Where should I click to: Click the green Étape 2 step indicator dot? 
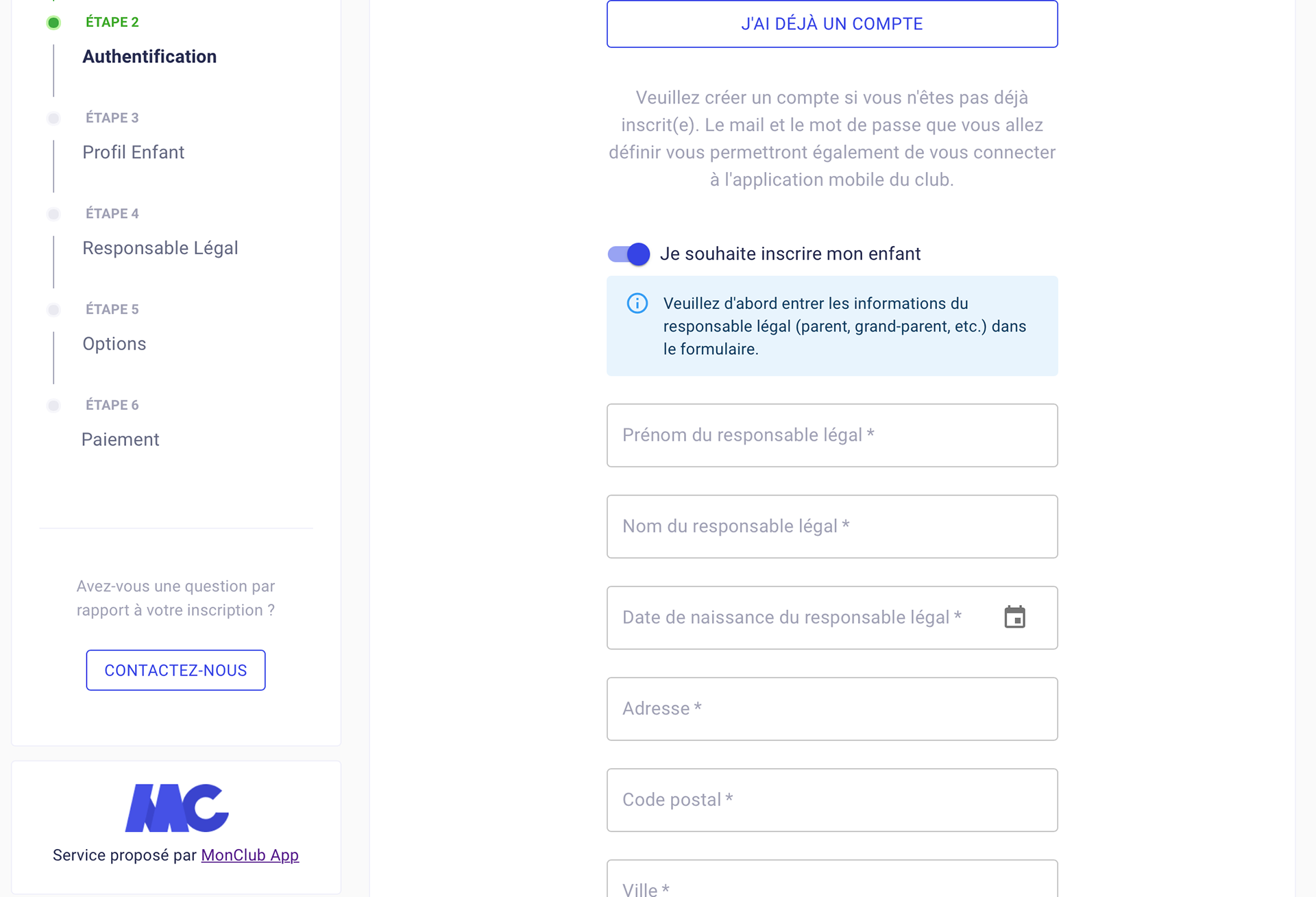tap(53, 23)
